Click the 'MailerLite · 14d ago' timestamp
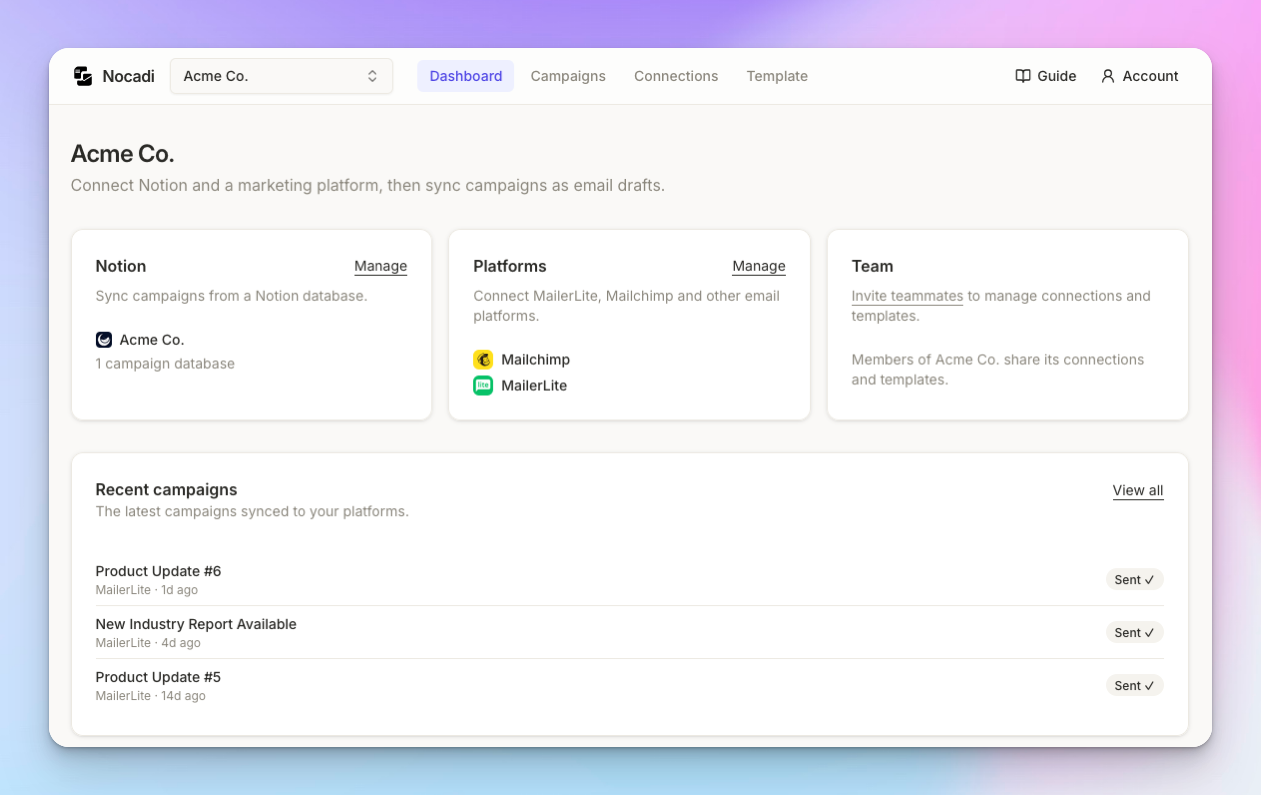 click(x=151, y=696)
